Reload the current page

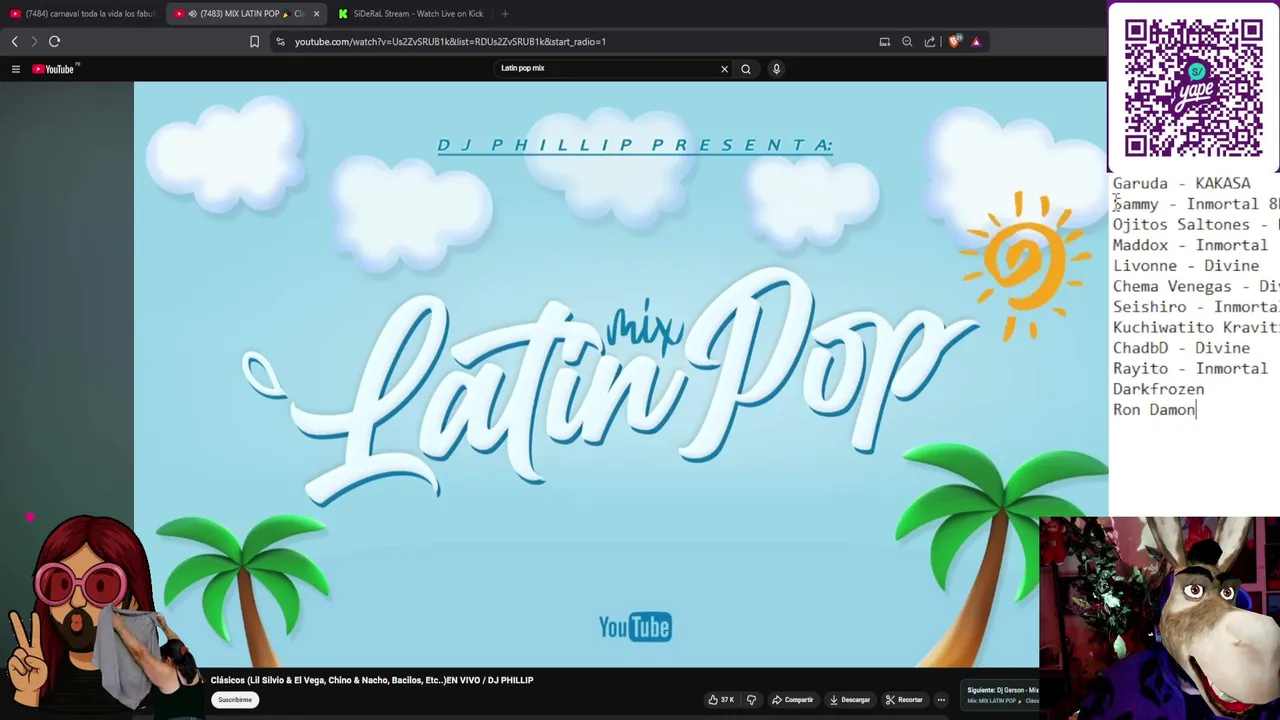54,41
